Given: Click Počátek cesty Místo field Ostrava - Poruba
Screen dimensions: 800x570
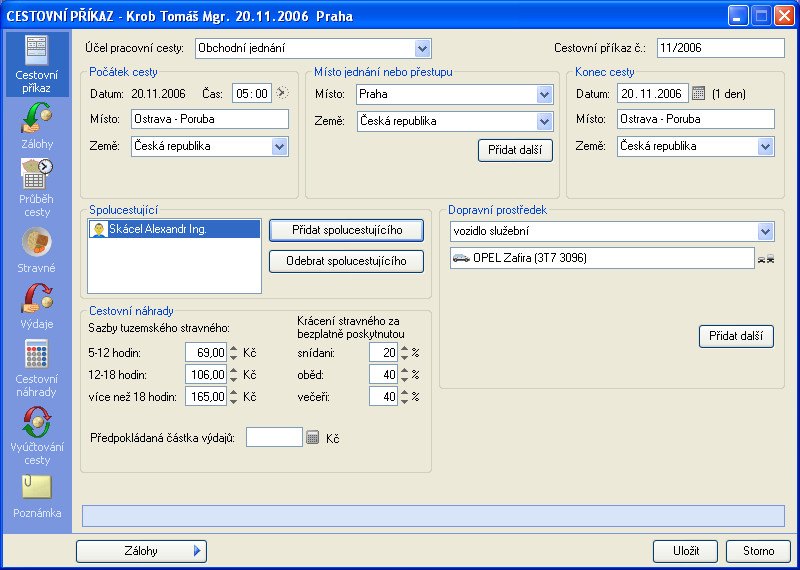Looking at the screenshot, I should 210,119.
